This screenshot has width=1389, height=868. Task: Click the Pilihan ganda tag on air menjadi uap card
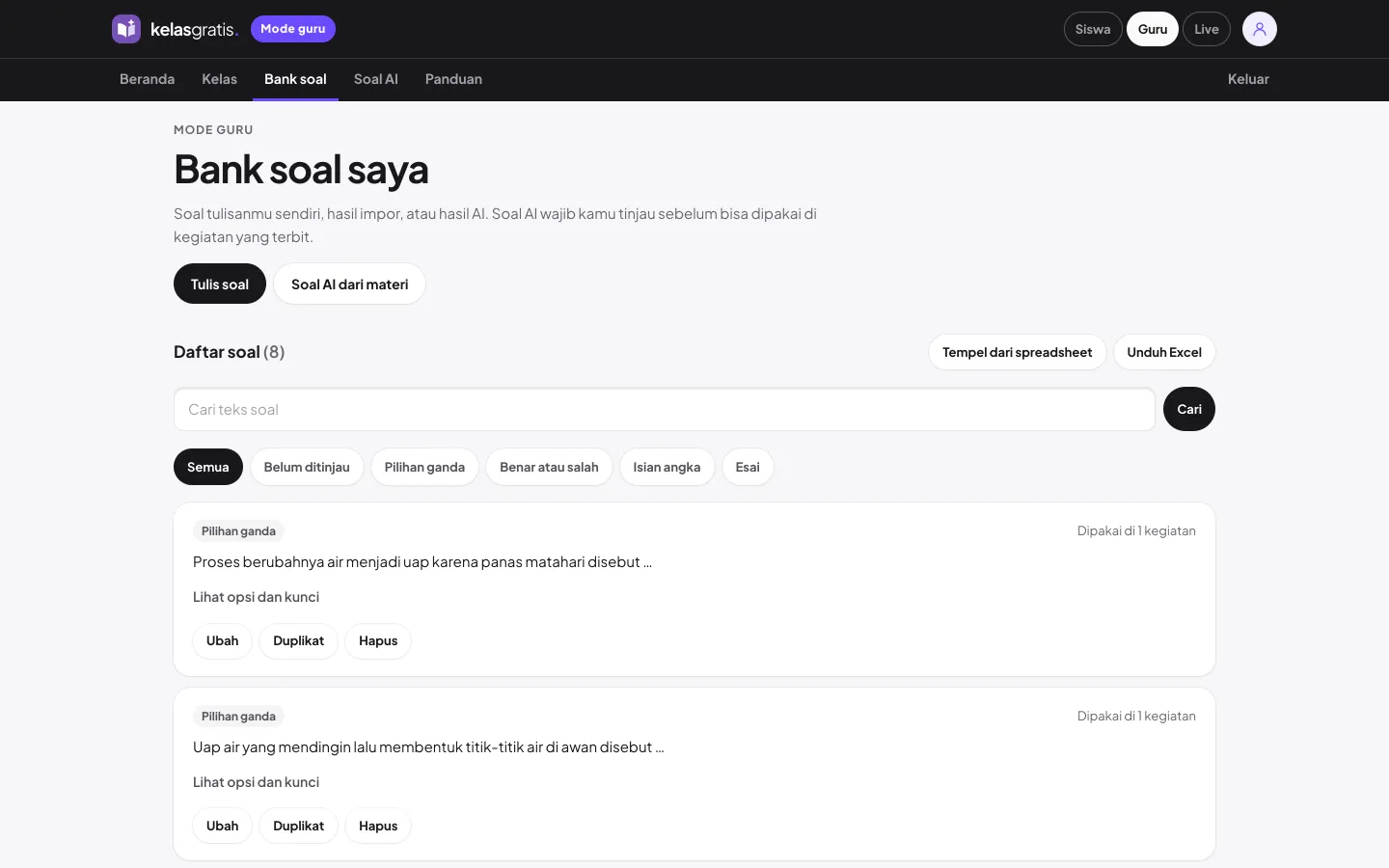click(x=238, y=530)
